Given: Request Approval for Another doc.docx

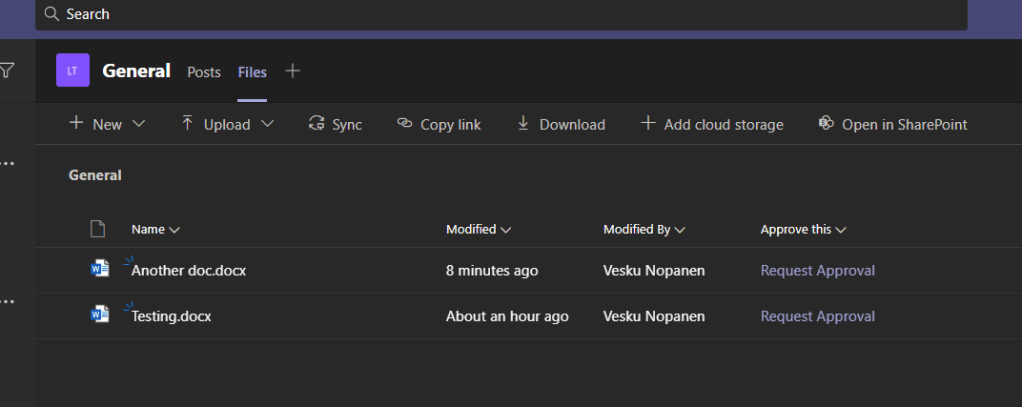Looking at the screenshot, I should [817, 270].
